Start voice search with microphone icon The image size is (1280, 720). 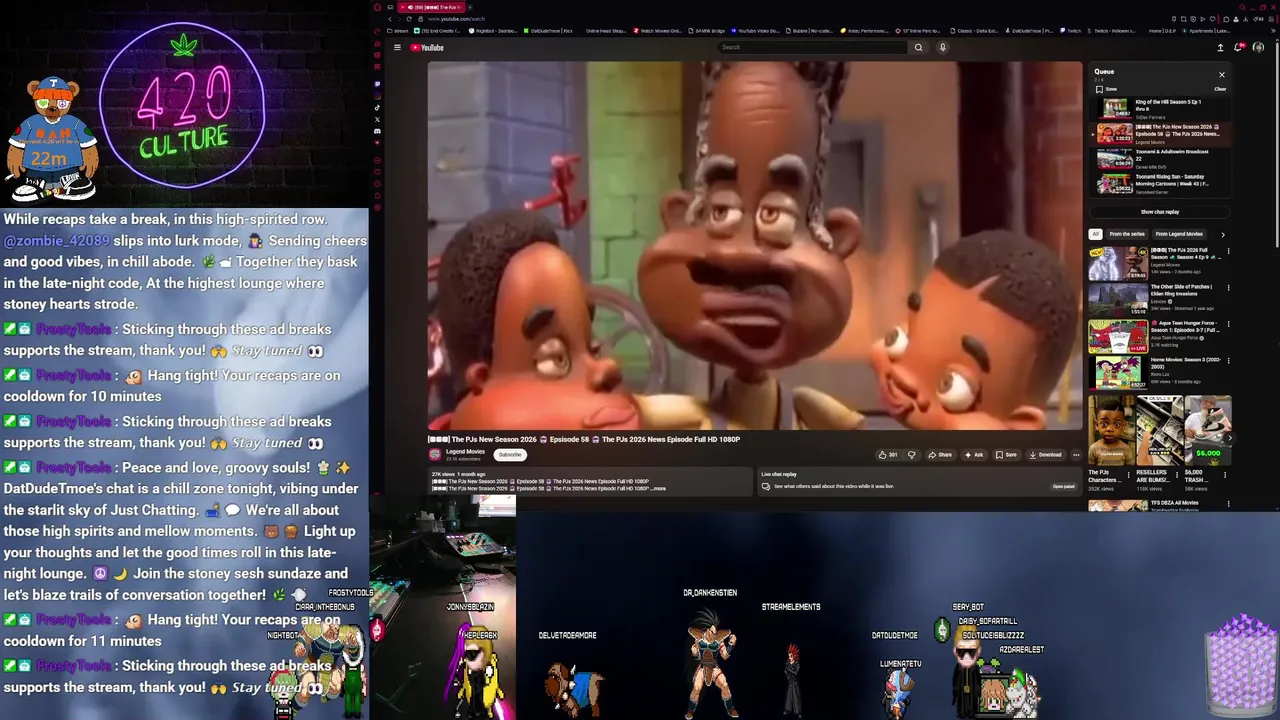(x=942, y=47)
